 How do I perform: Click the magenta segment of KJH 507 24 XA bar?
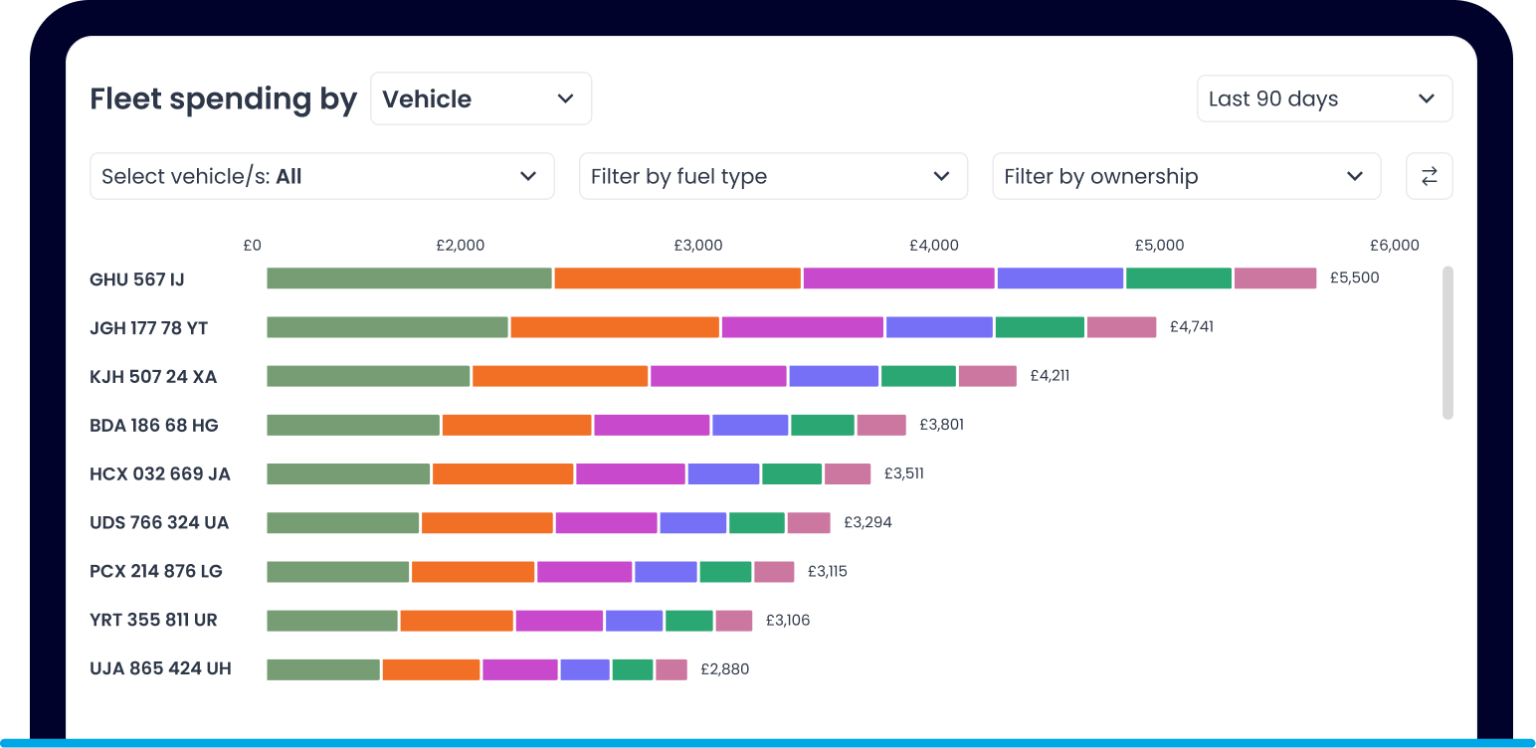[718, 376]
